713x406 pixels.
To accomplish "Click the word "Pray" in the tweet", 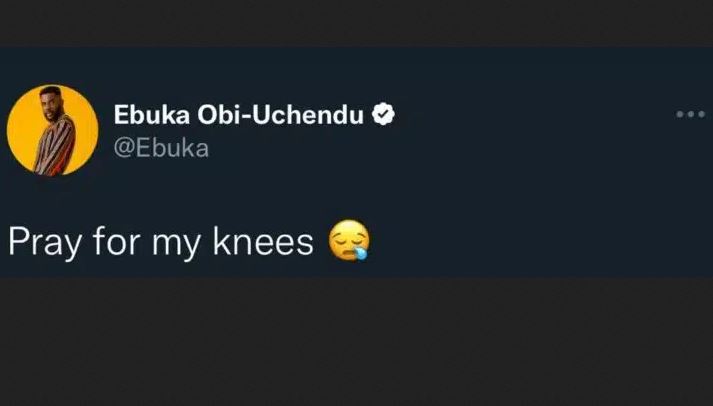I will [40, 241].
